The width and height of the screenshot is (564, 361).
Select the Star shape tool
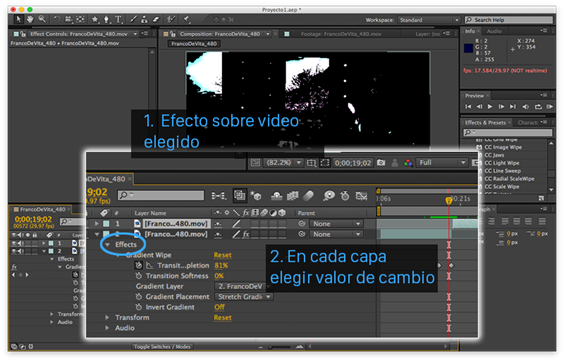[x=95, y=19]
